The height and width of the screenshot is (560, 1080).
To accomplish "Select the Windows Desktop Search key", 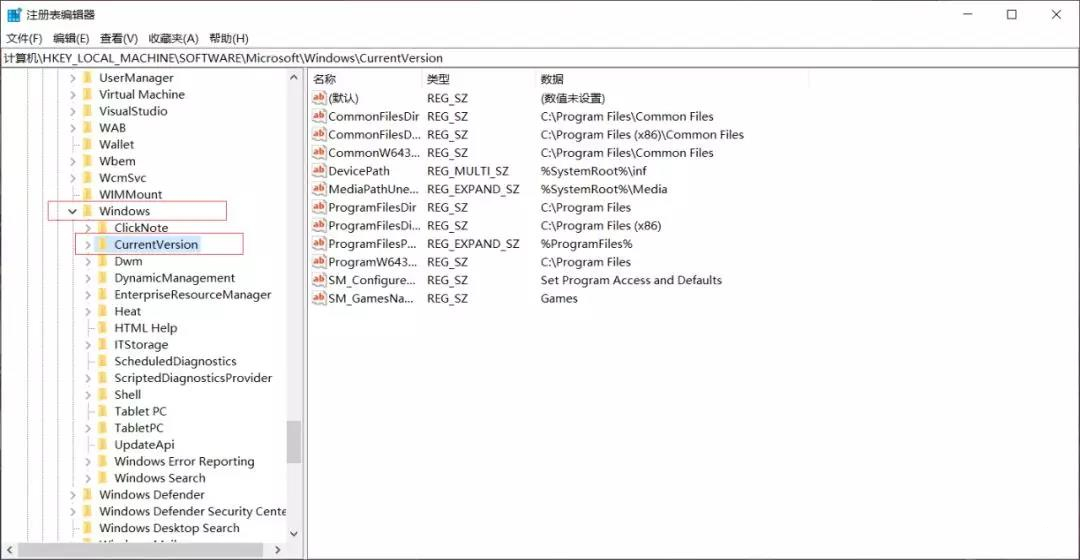I will 169,528.
